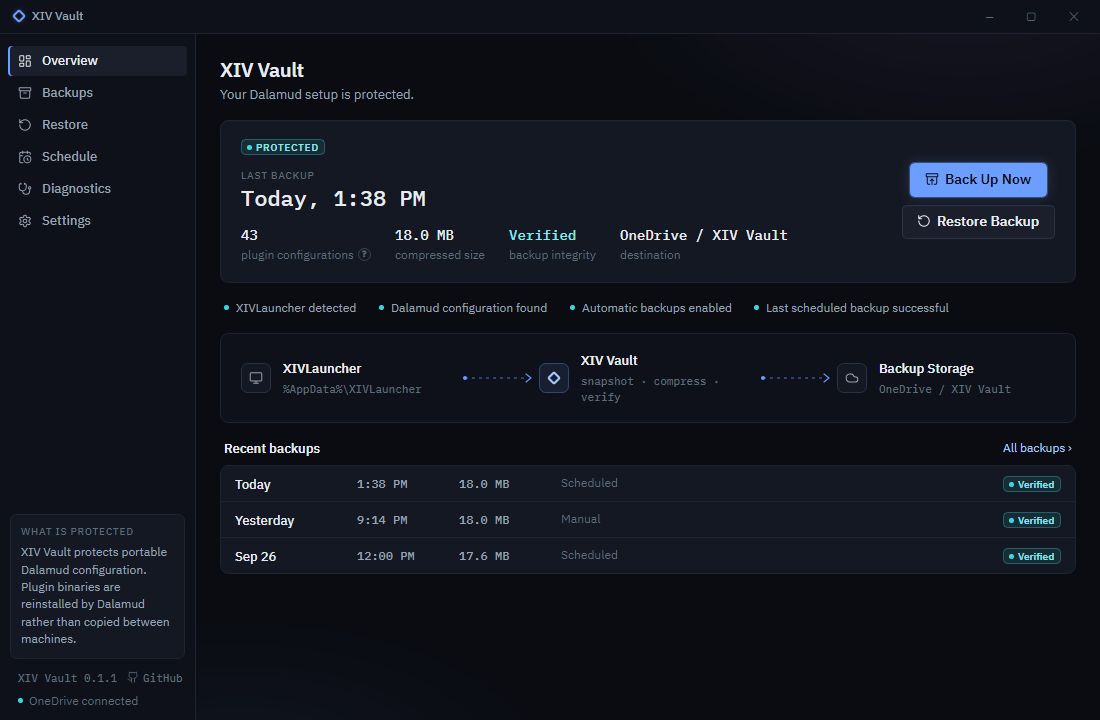Click the Settings gear icon in sidebar

(x=25, y=221)
